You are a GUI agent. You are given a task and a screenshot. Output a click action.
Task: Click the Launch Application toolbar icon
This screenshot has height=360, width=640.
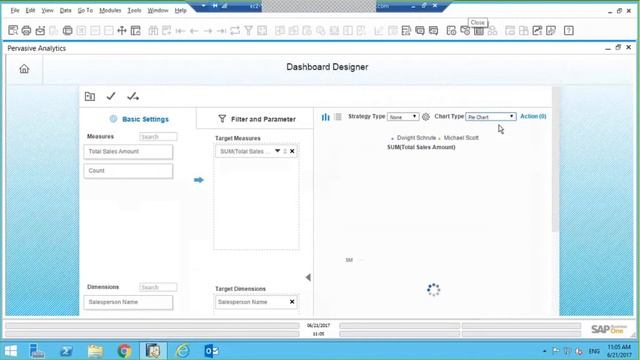coord(67,30)
